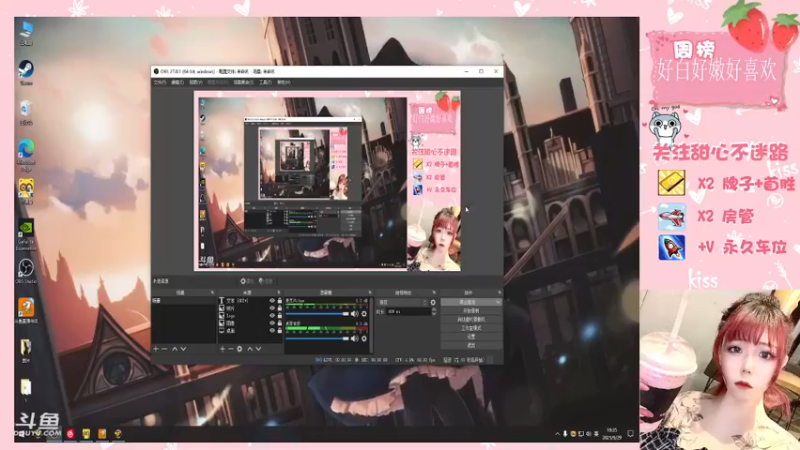Open the scene transition properties gear

433,302
